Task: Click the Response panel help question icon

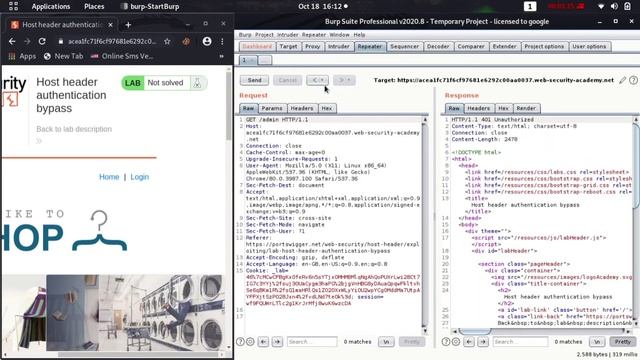Action: [446, 342]
